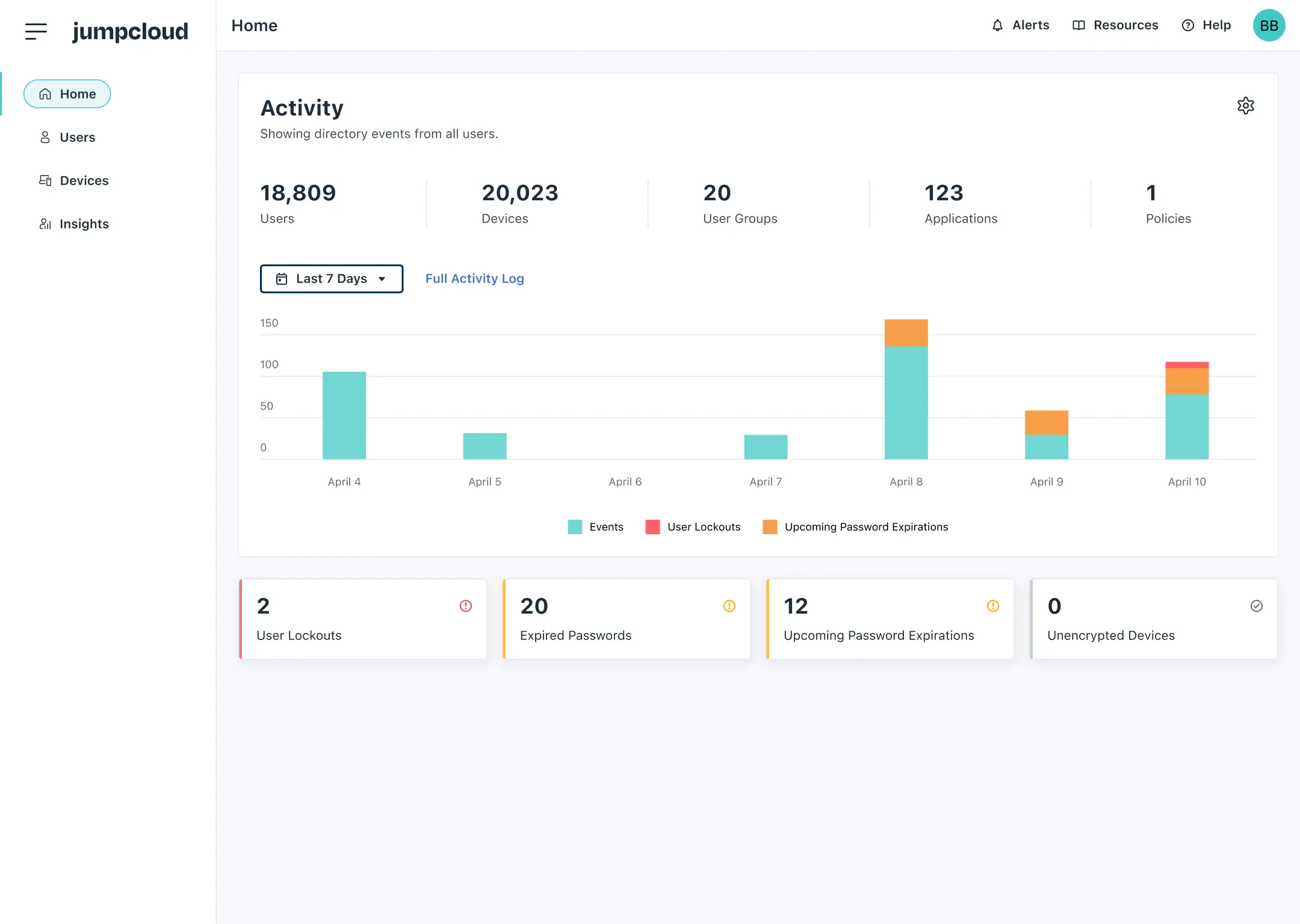
Task: Open Activity settings gear icon
Action: tap(1245, 106)
